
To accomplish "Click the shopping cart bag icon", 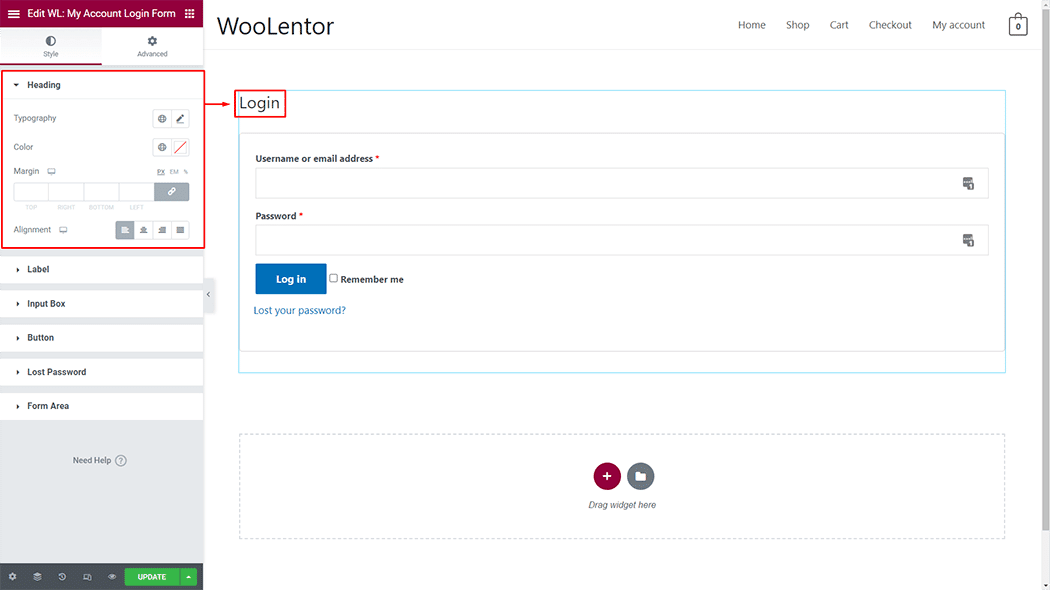I will click(x=1018, y=25).
